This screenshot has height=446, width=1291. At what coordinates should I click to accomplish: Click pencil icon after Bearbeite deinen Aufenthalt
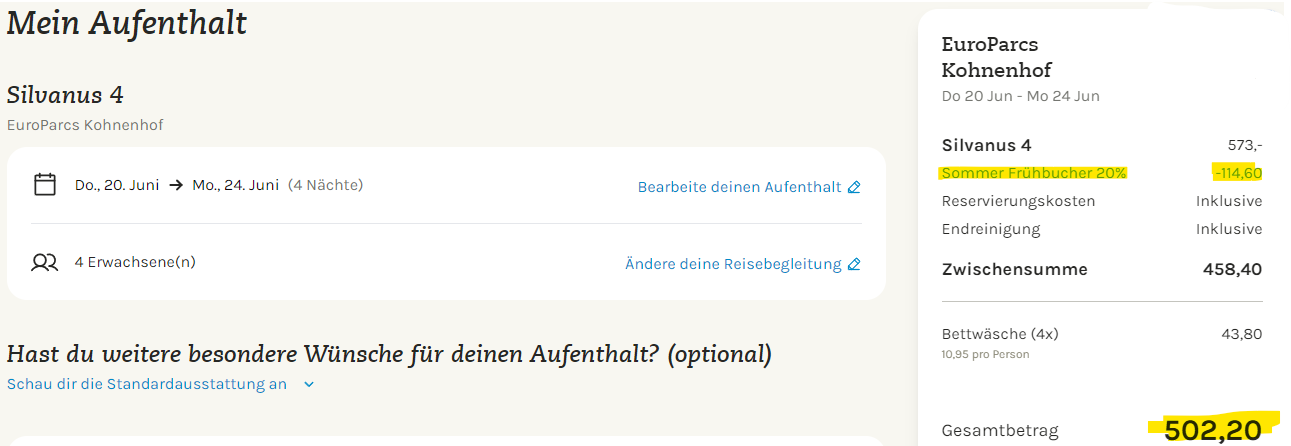point(854,187)
